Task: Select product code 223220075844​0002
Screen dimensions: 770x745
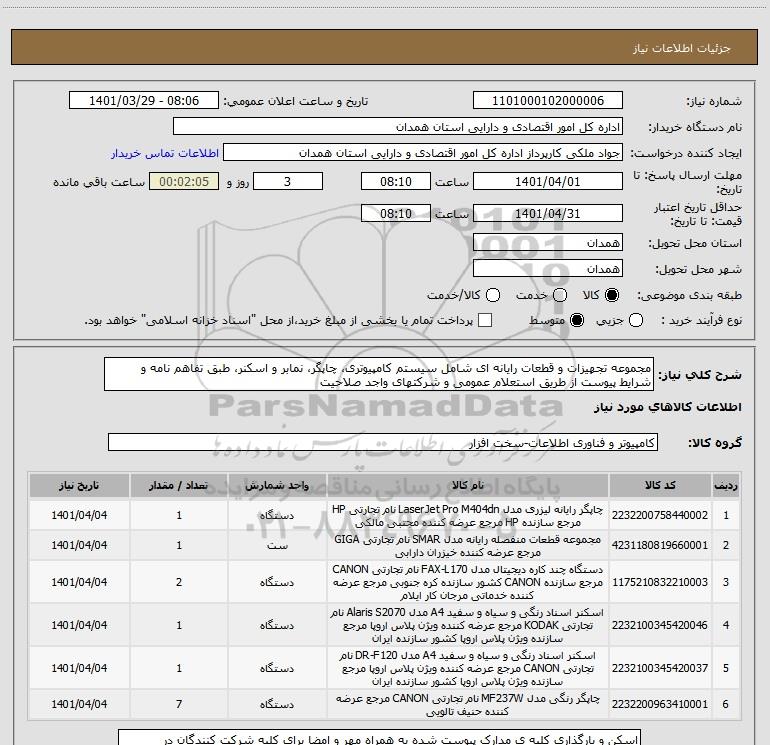Action: (x=660, y=515)
